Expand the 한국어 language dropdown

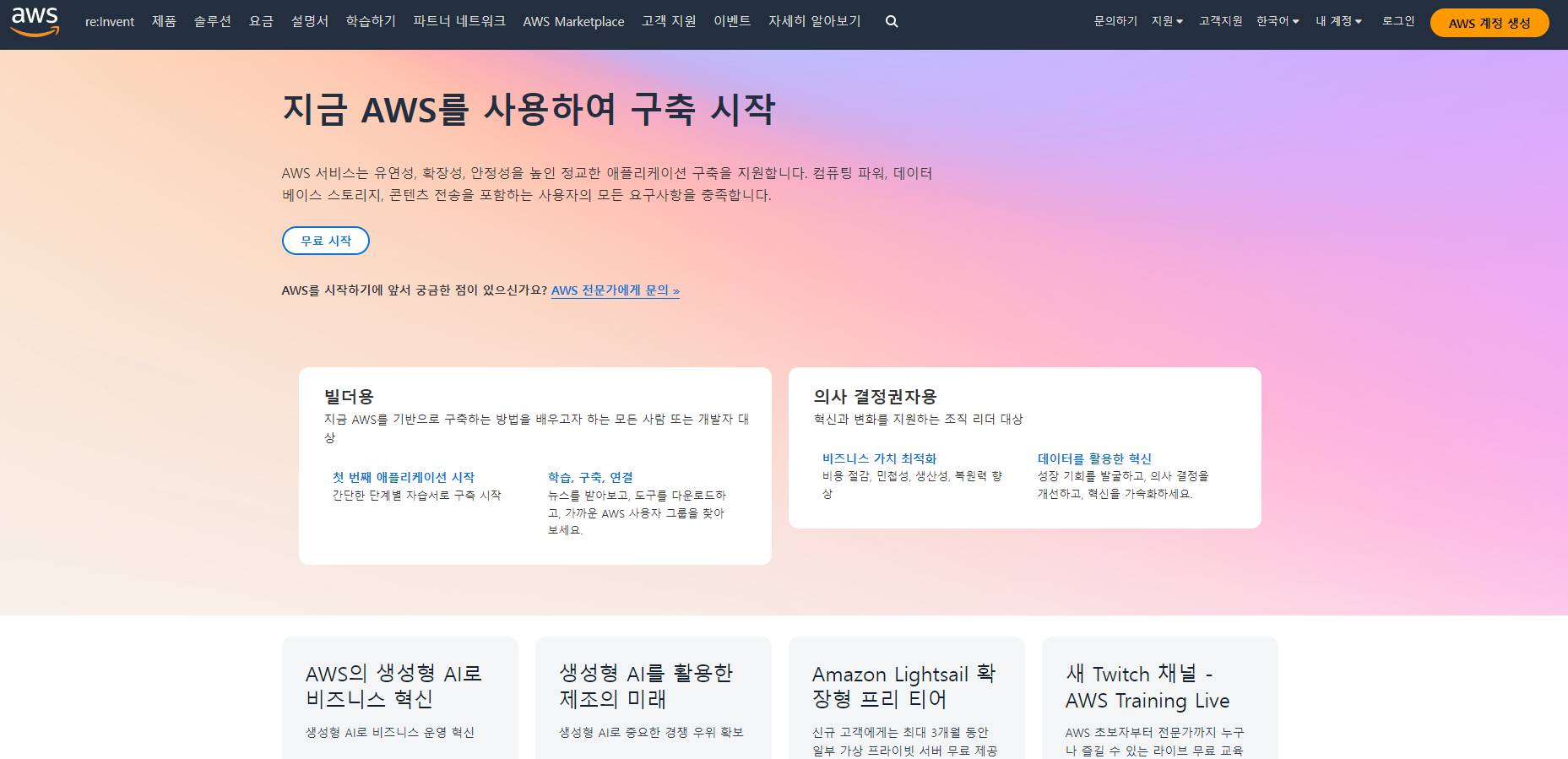coord(1278,21)
